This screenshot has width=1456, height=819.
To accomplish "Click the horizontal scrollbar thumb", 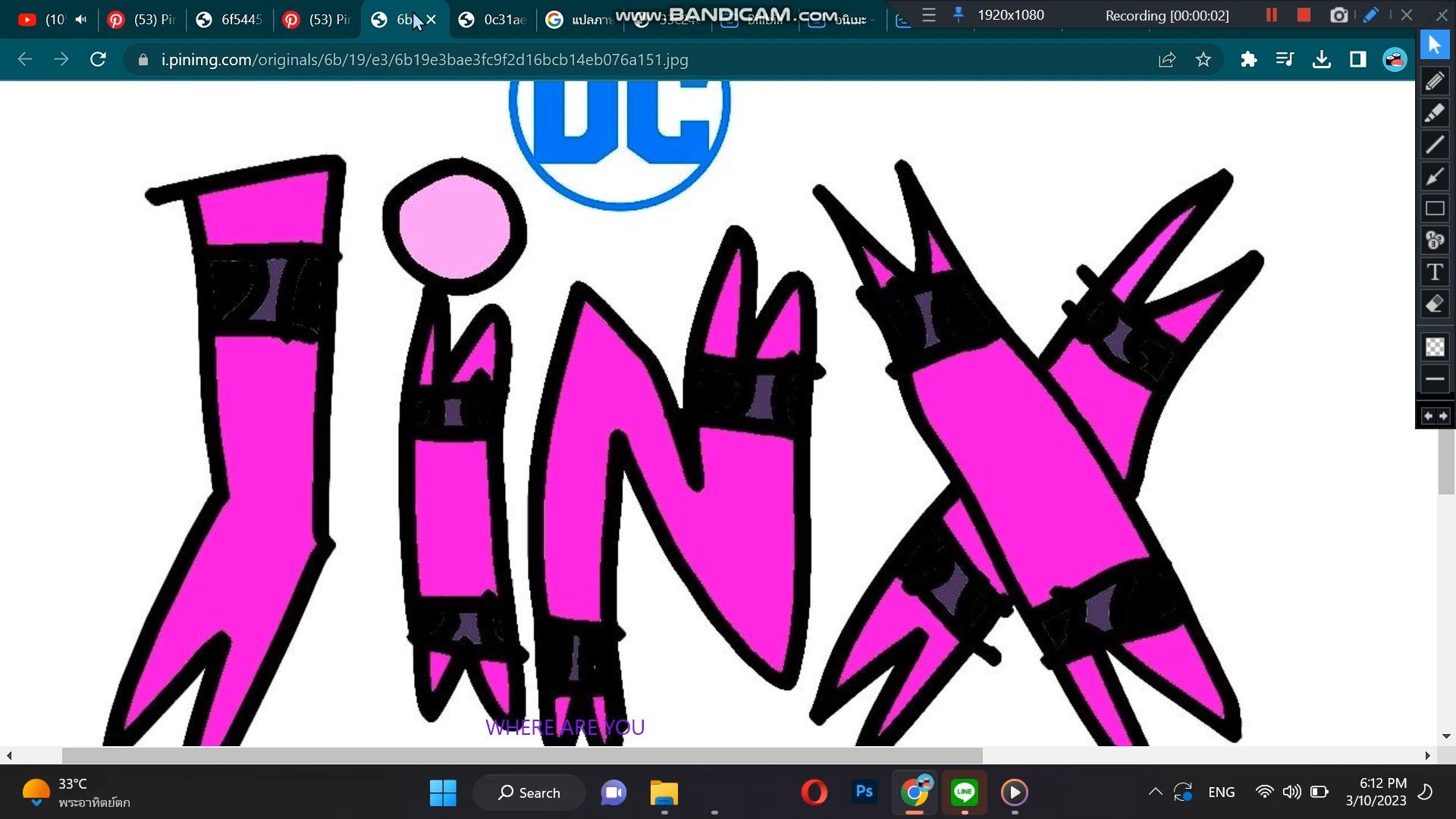I will (522, 755).
